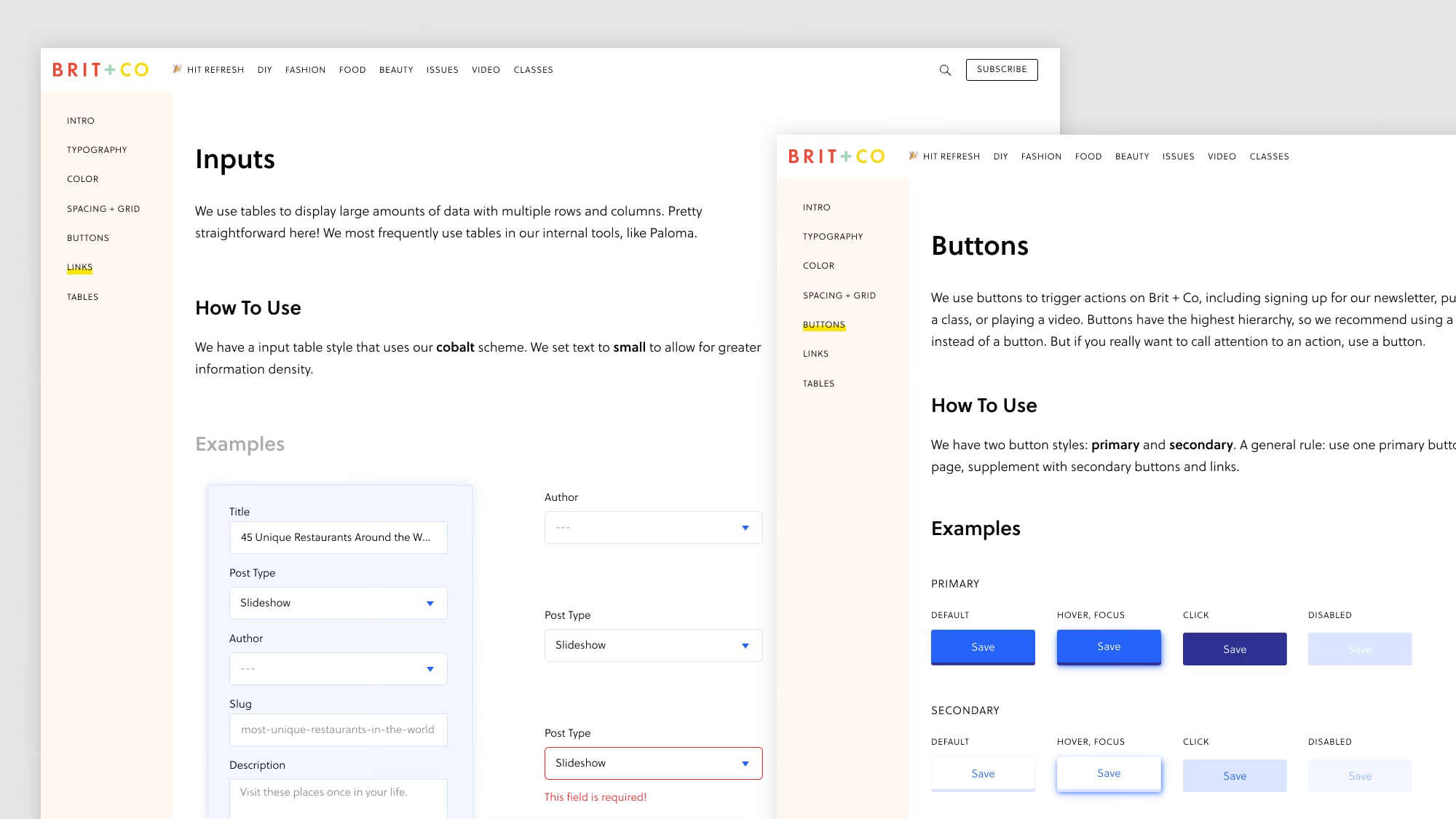The image size is (1456, 819).
Task: Open Color section in left sidebar
Action: (x=83, y=179)
